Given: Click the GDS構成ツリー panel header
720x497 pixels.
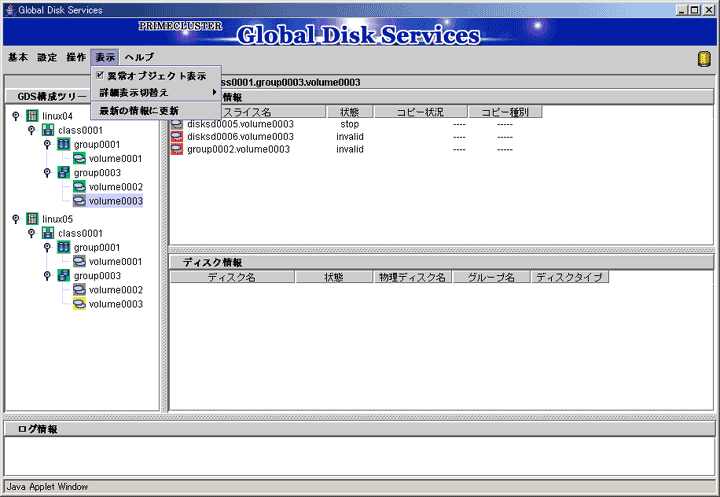Looking at the screenshot, I should (x=51, y=96).
